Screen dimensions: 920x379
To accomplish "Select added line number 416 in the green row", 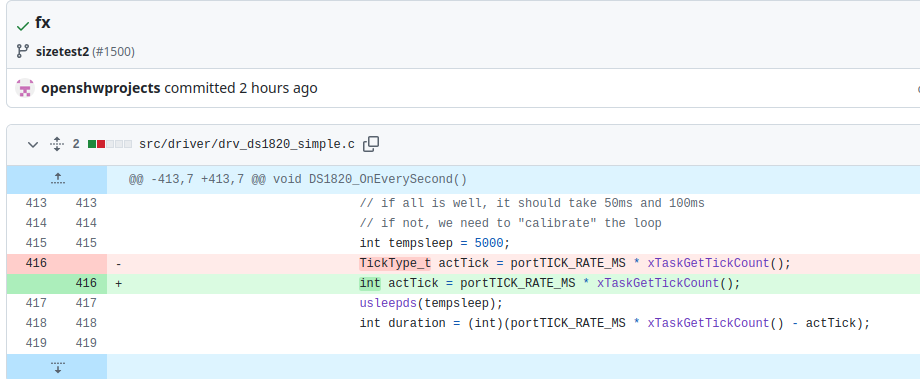I will [86, 283].
